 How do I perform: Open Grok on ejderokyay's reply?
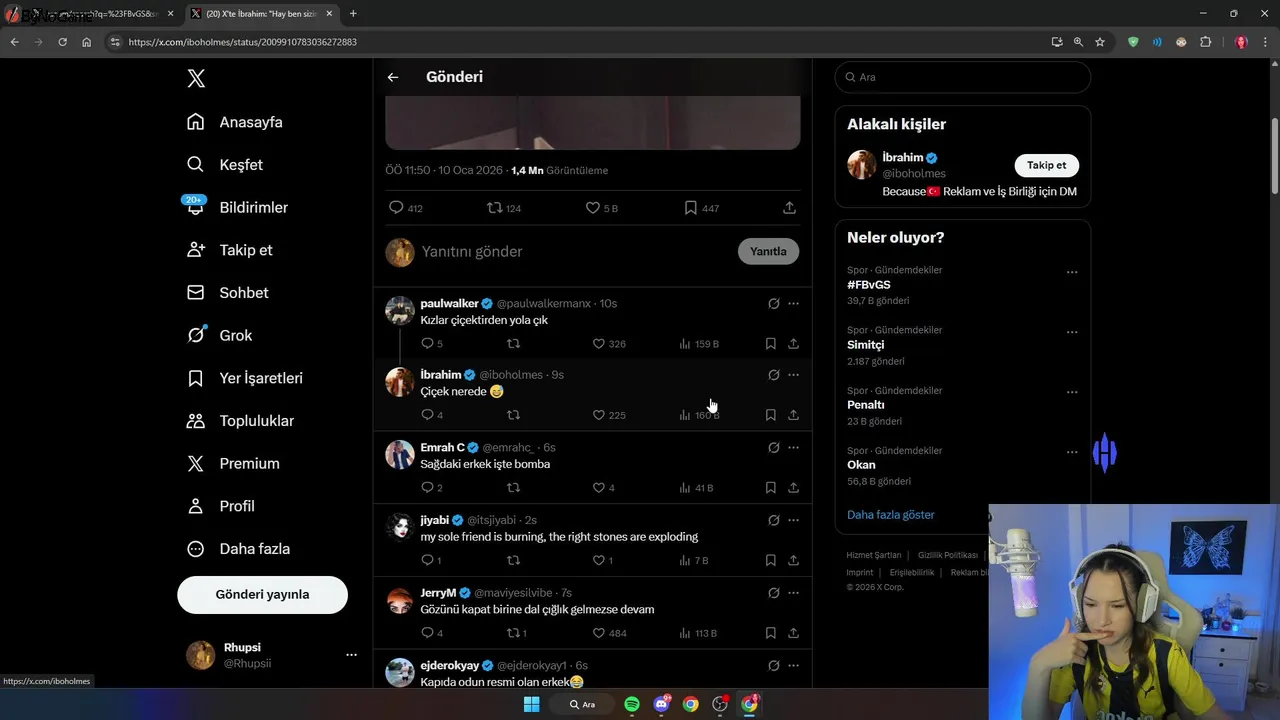773,666
